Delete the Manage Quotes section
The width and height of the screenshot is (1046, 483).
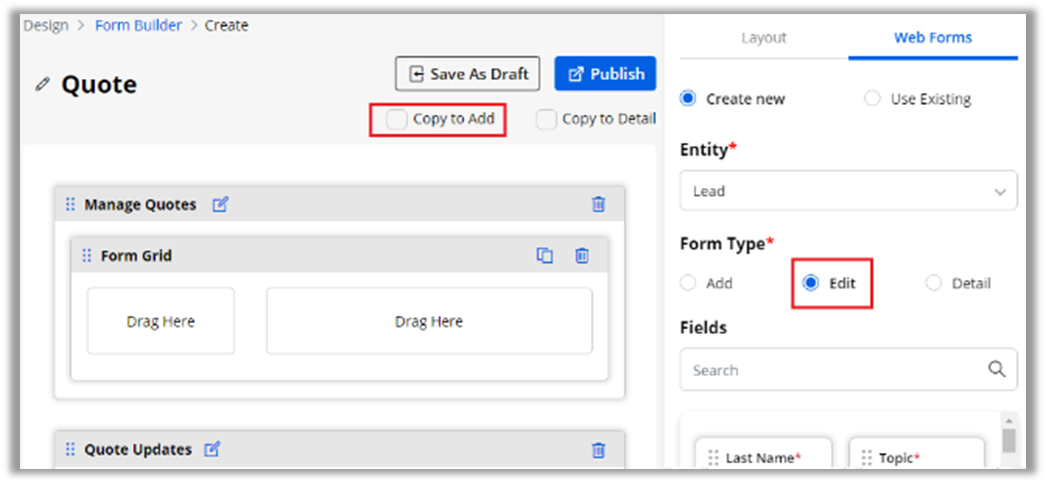(x=598, y=204)
